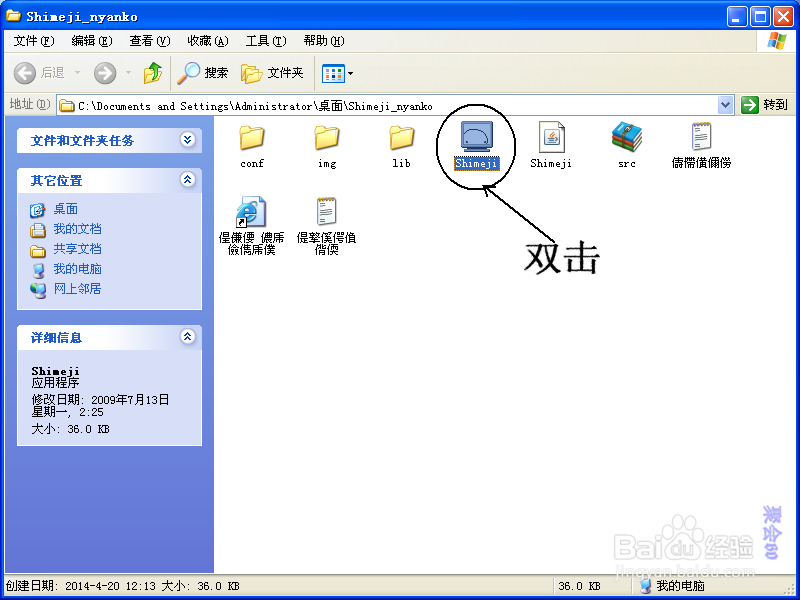
Task: Open the Views dropdown arrow
Action: point(351,73)
